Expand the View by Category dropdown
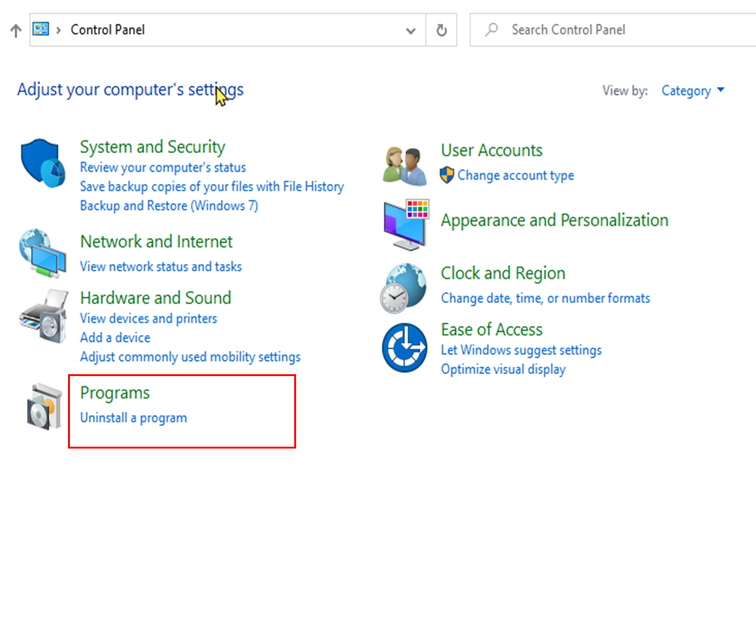Screen dimensions: 756x630 [692, 91]
